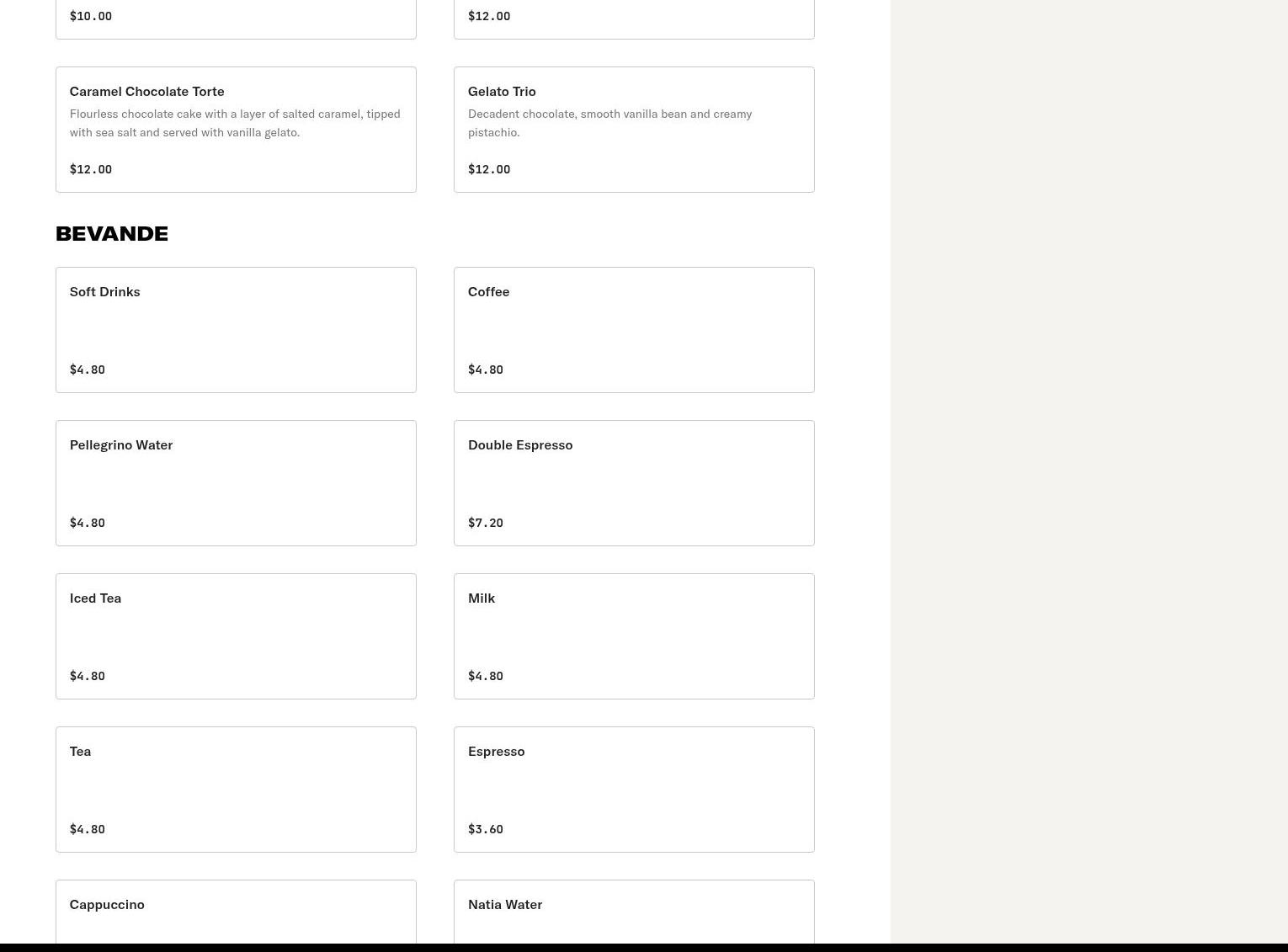Click the Gelato Trio item name
The width and height of the screenshot is (1288, 952).
click(502, 91)
